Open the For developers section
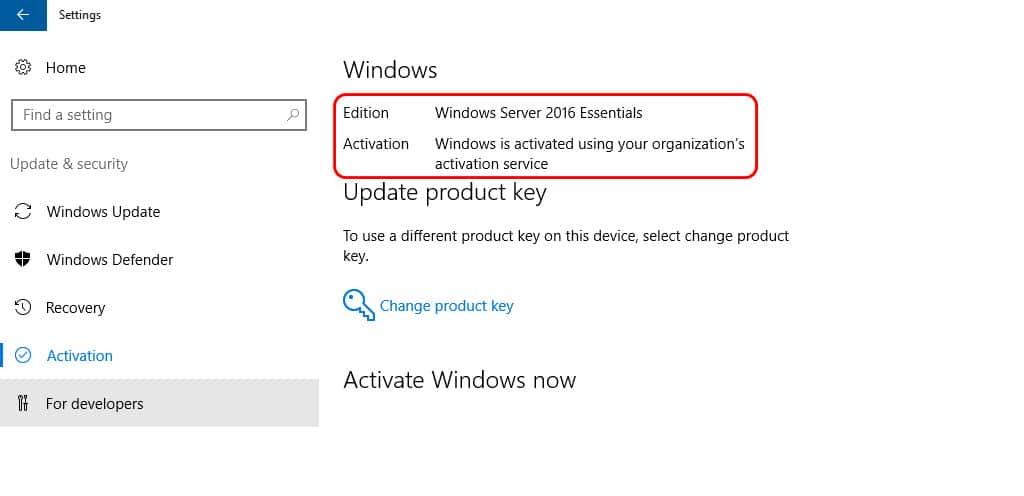The image size is (1024, 496). (159, 403)
